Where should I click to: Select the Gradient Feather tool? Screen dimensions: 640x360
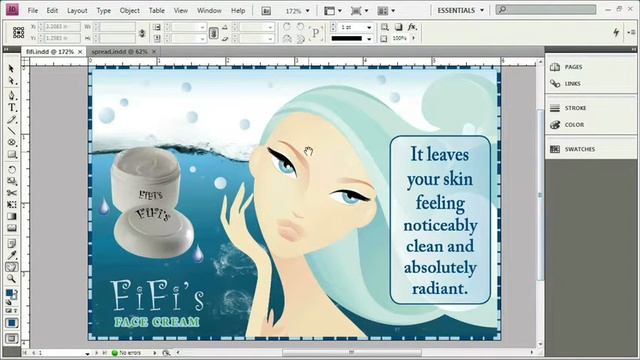pos(11,228)
